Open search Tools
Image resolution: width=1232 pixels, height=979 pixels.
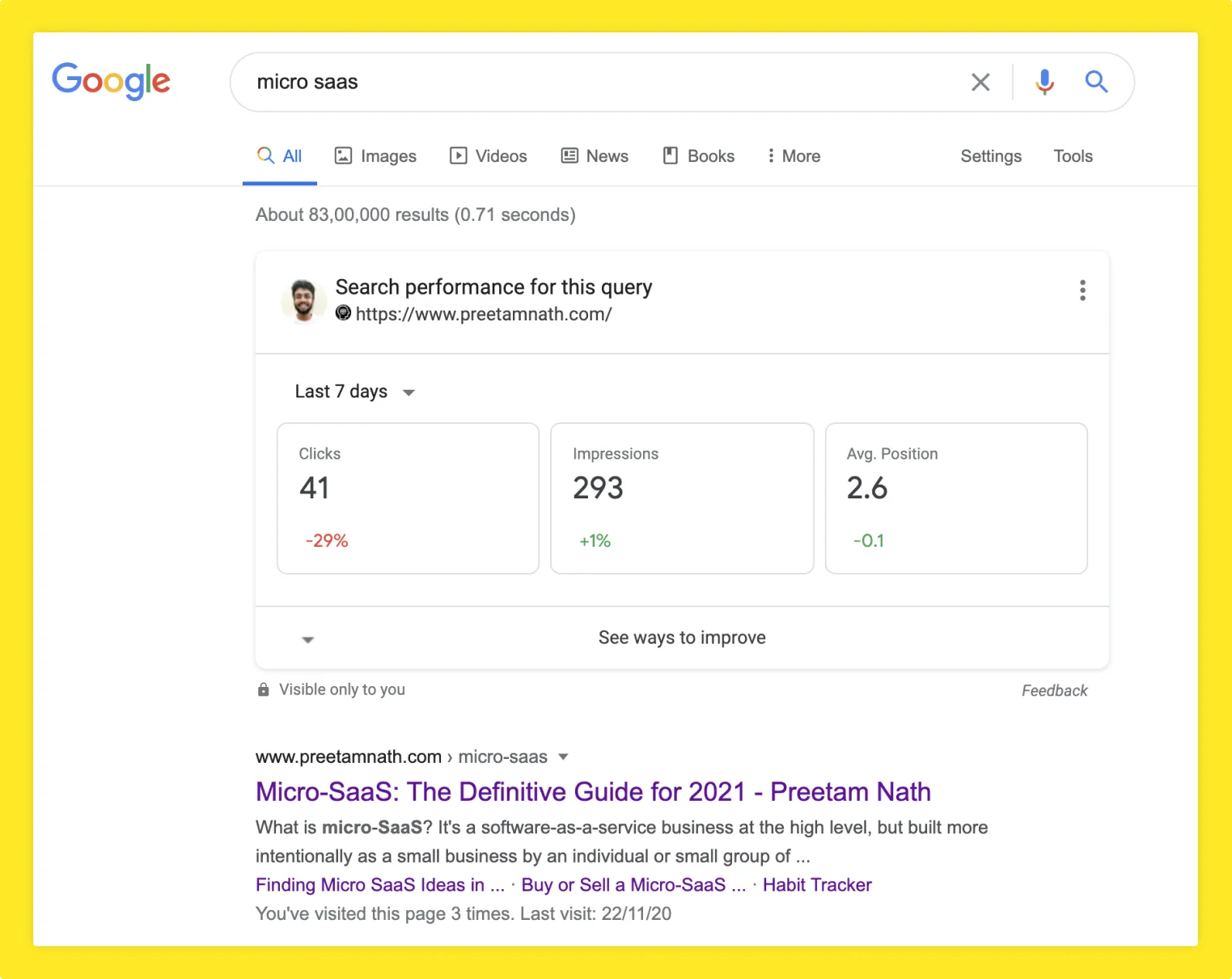pos(1073,156)
